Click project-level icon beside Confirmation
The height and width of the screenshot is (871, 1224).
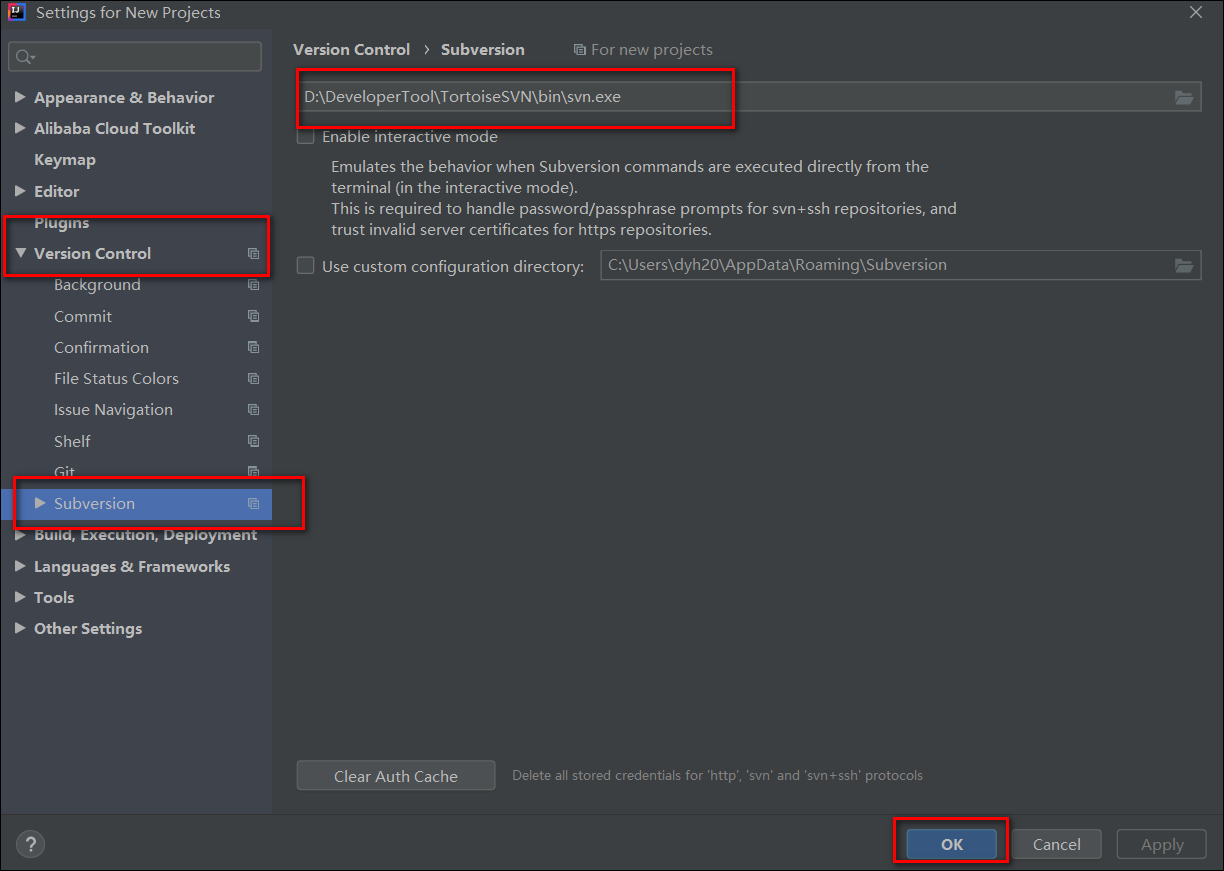(x=254, y=348)
